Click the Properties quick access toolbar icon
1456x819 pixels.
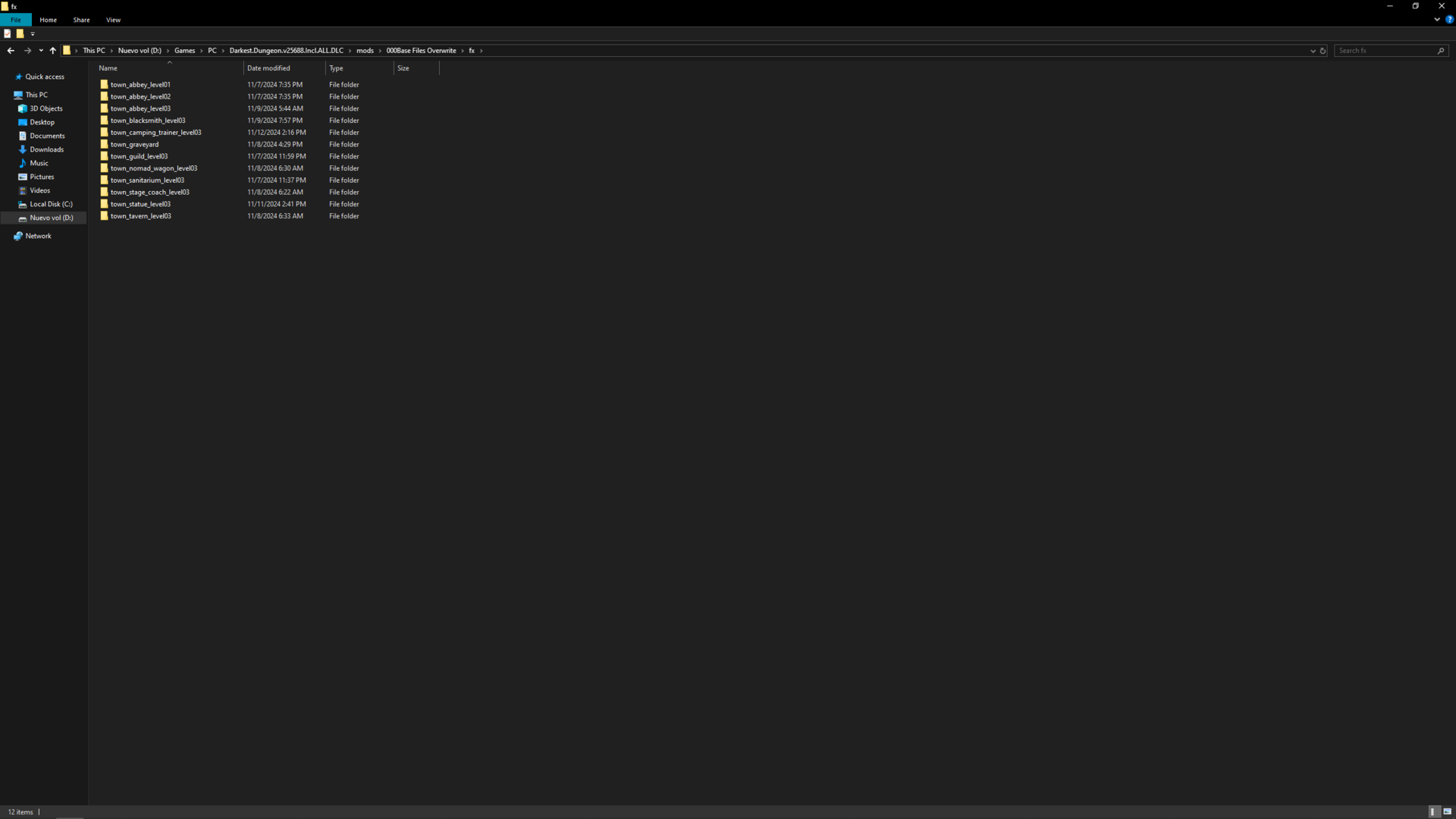tap(8, 34)
